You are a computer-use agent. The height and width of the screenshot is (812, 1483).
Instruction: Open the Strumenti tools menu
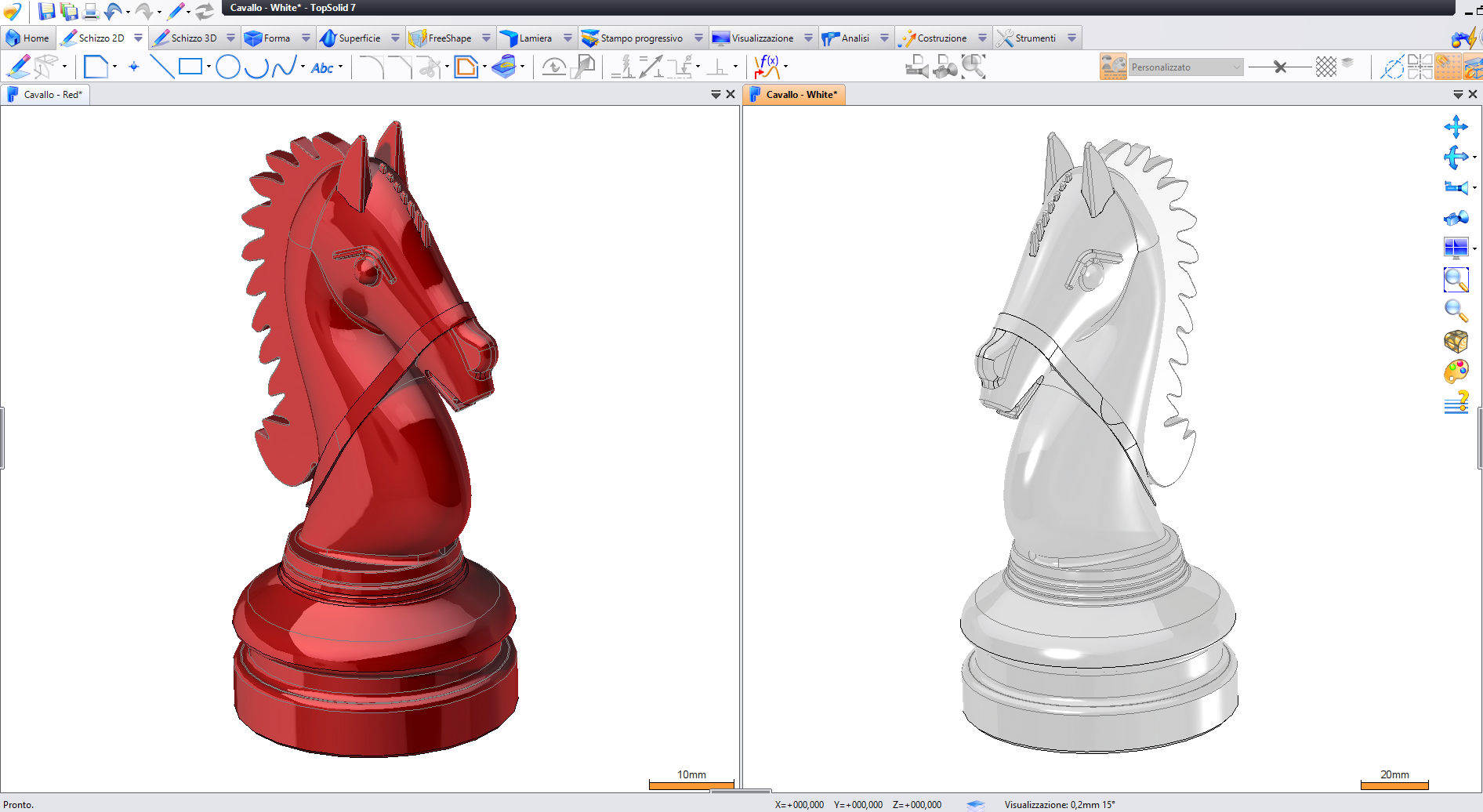point(1027,38)
